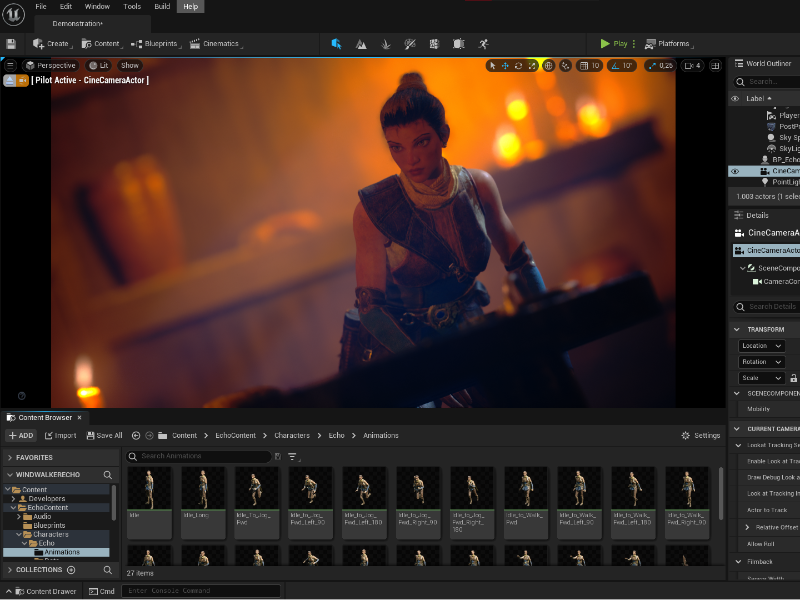Toggle pilot camera view icon
The image size is (800, 600).
pos(22,81)
